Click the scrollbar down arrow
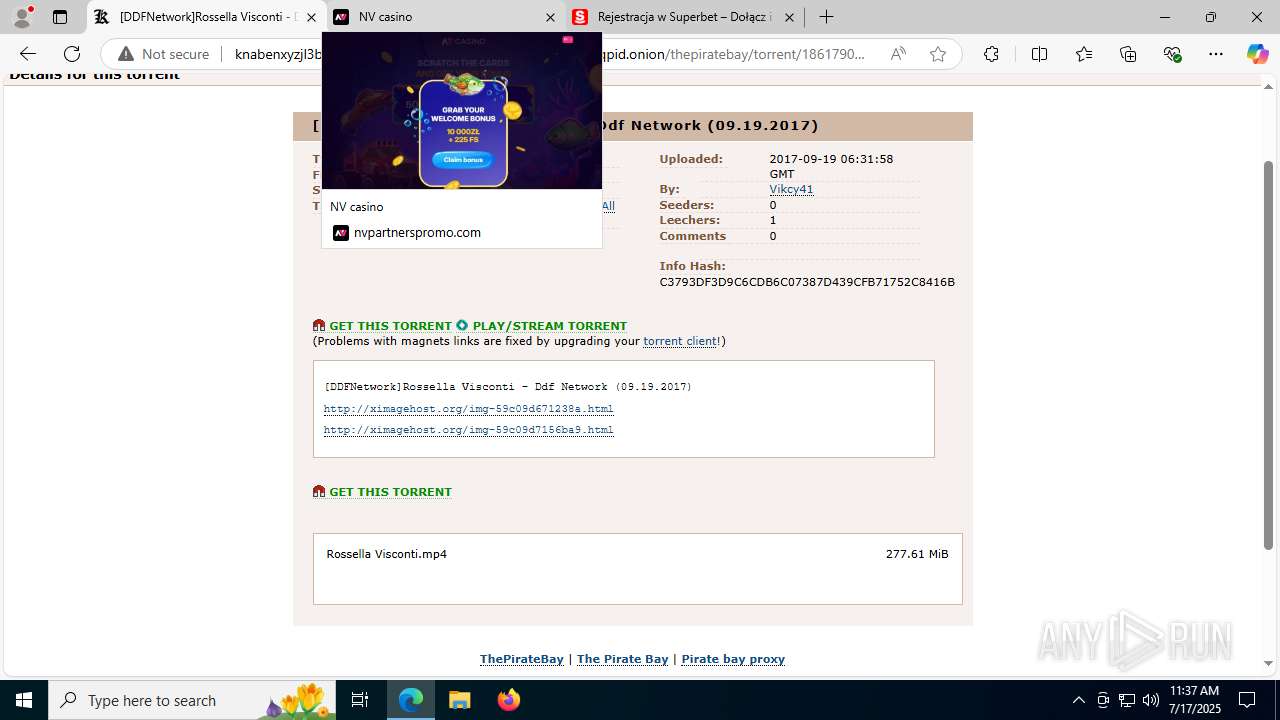This screenshot has width=1280, height=720. 1269,663
